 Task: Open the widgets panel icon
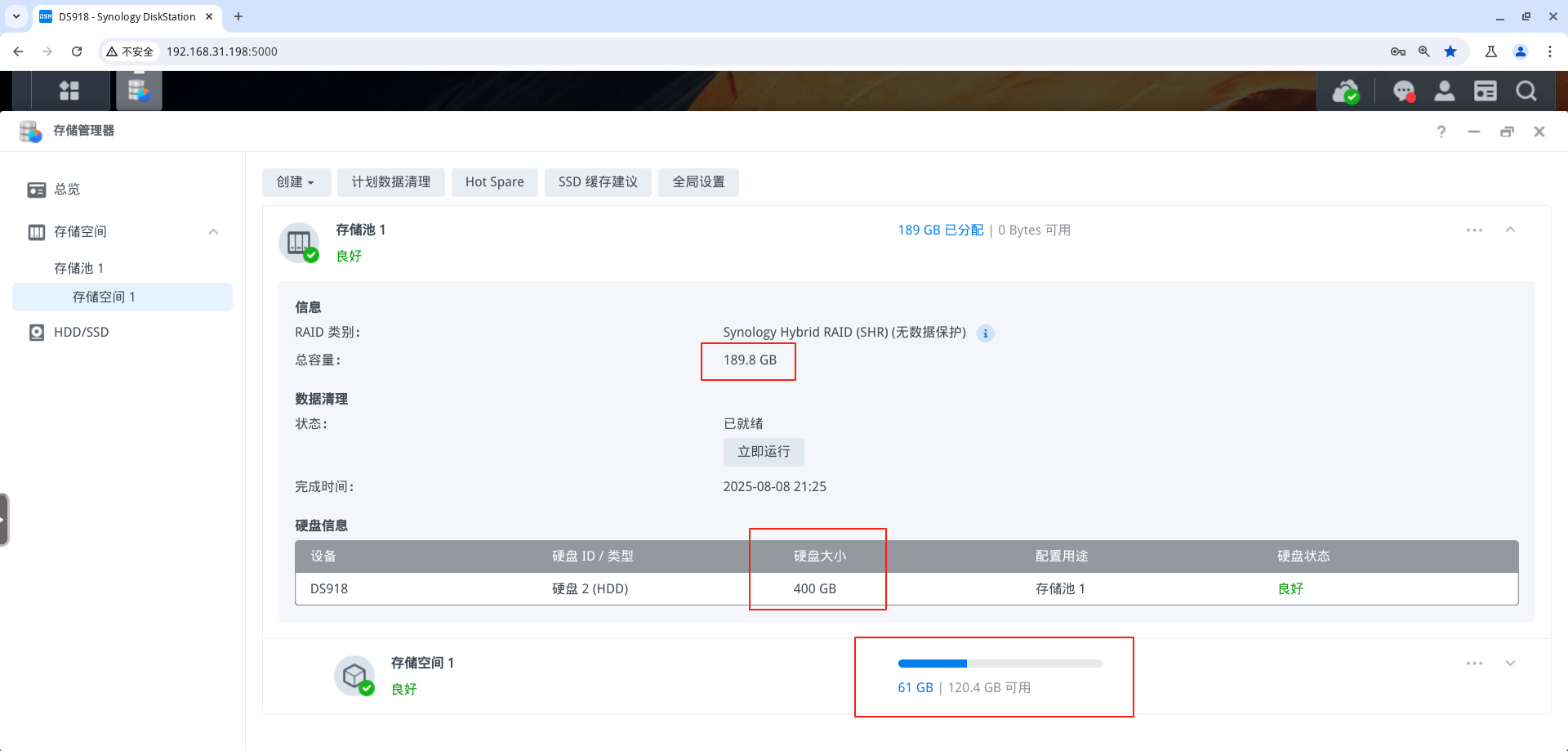click(x=1485, y=92)
